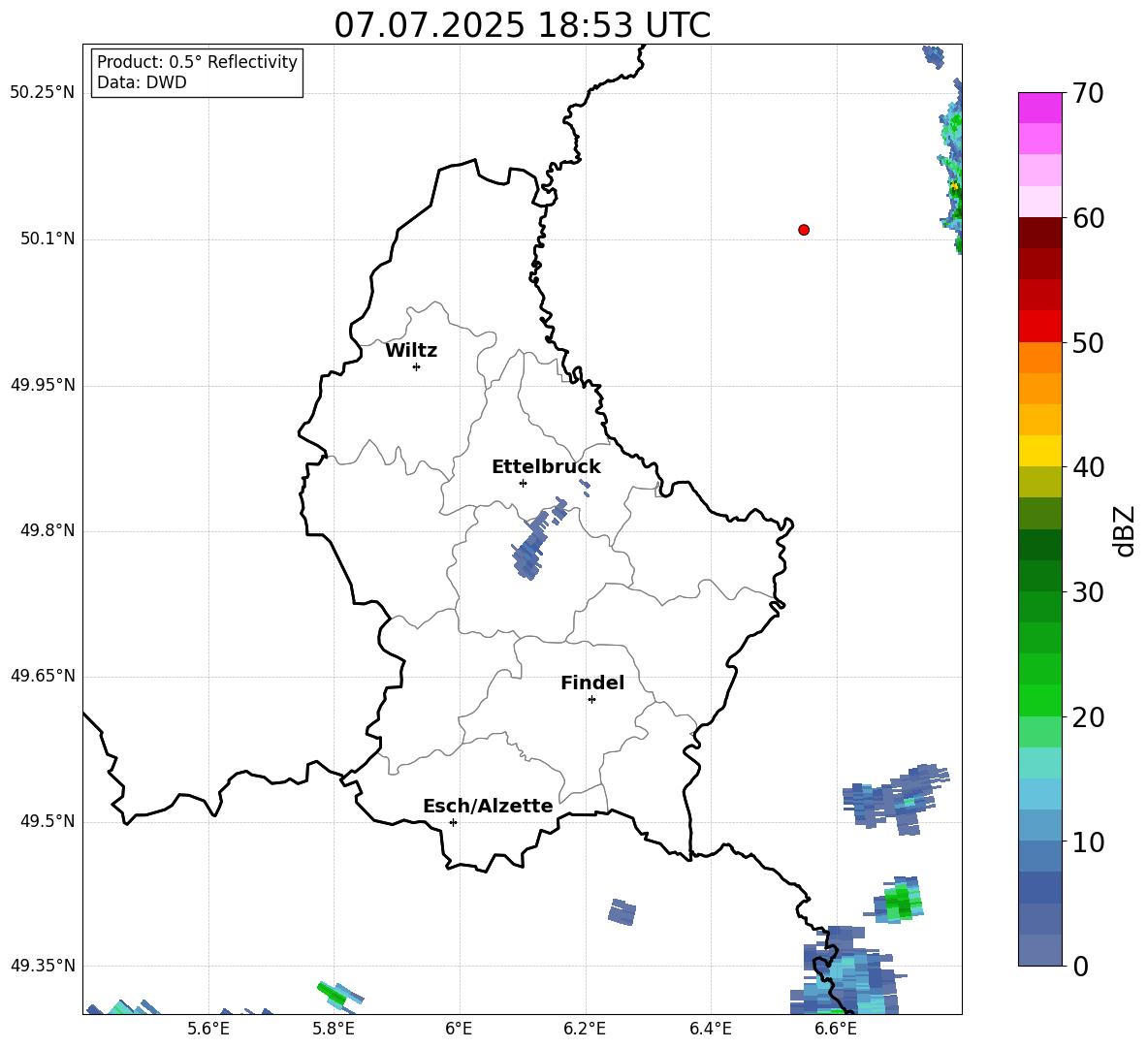
Task: Click the 50.25°N latitude label
Action: coord(43,93)
